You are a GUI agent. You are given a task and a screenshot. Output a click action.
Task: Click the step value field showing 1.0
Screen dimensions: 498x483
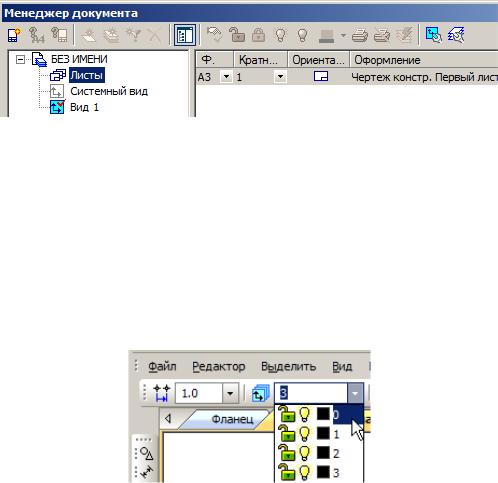(199, 393)
